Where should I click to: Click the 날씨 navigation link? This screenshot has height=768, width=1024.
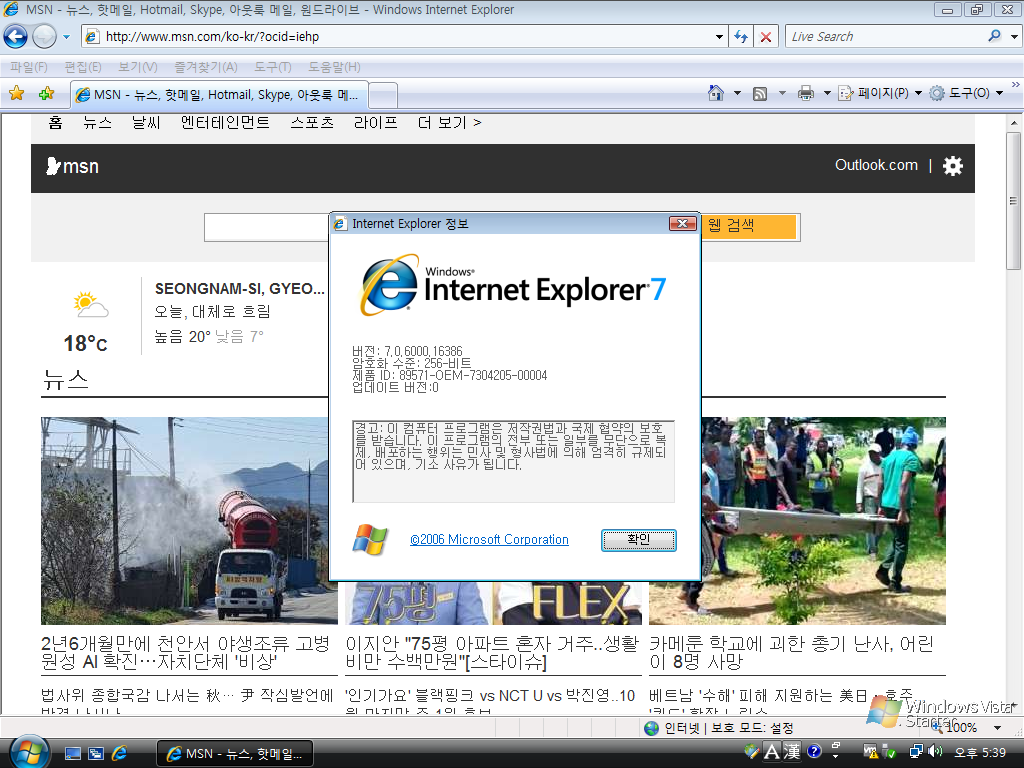click(146, 122)
